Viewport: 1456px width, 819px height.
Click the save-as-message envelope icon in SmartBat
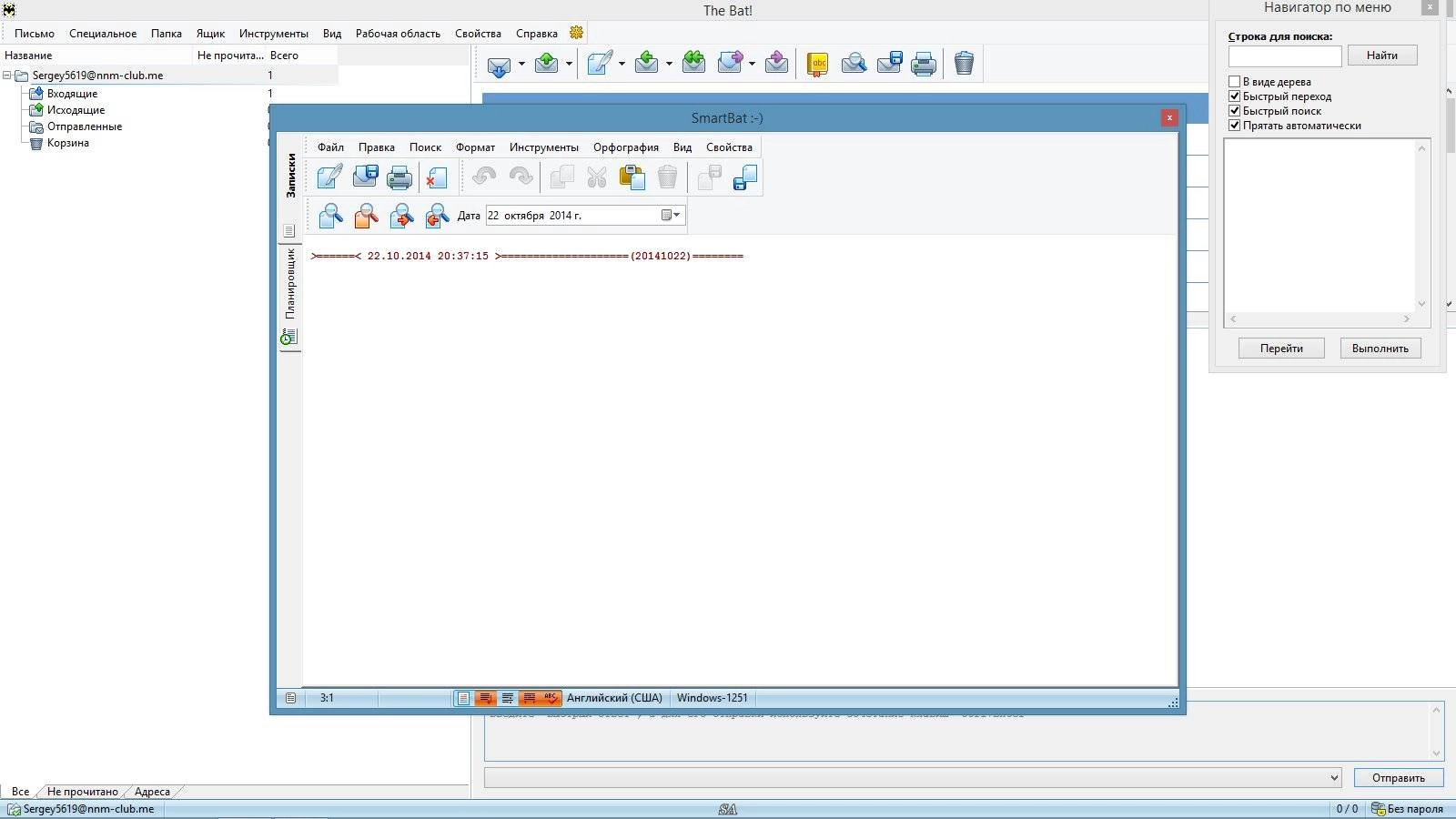(x=365, y=177)
